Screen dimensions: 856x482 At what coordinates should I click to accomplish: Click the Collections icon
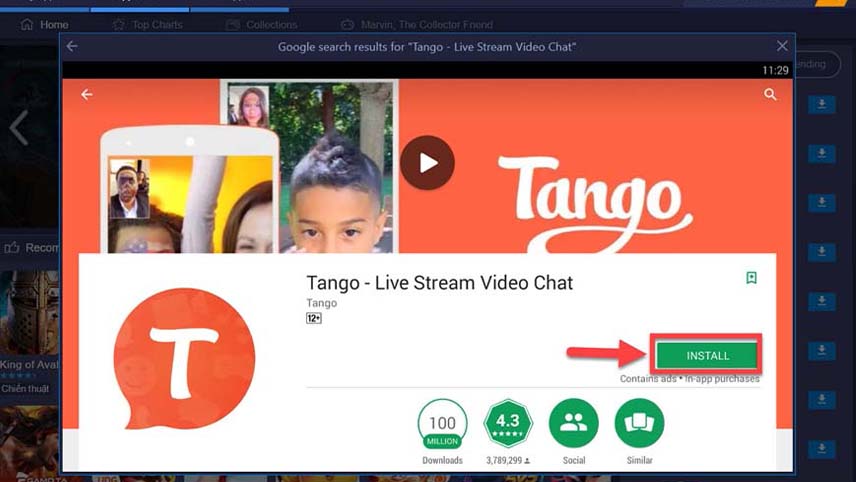(233, 25)
